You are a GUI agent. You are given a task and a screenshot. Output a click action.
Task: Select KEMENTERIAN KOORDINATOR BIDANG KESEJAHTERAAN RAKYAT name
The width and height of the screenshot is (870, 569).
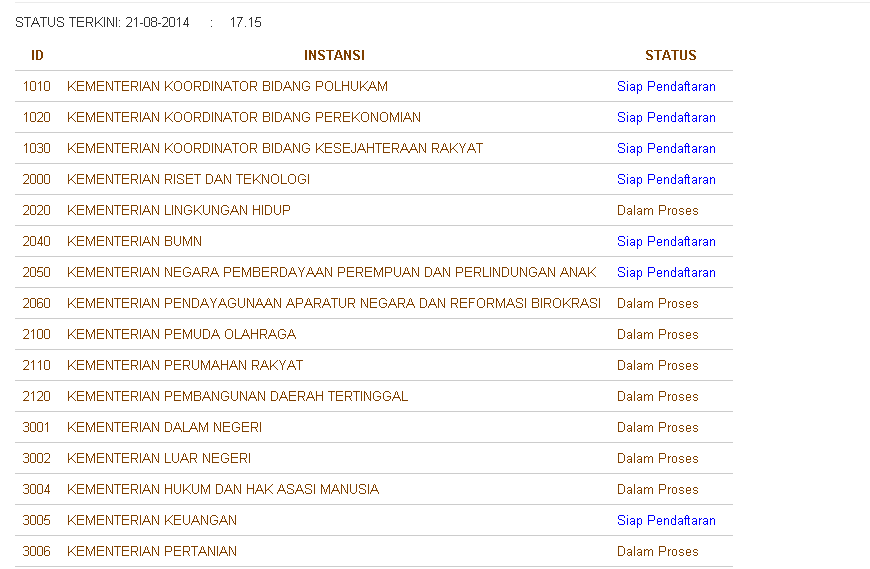coord(275,149)
